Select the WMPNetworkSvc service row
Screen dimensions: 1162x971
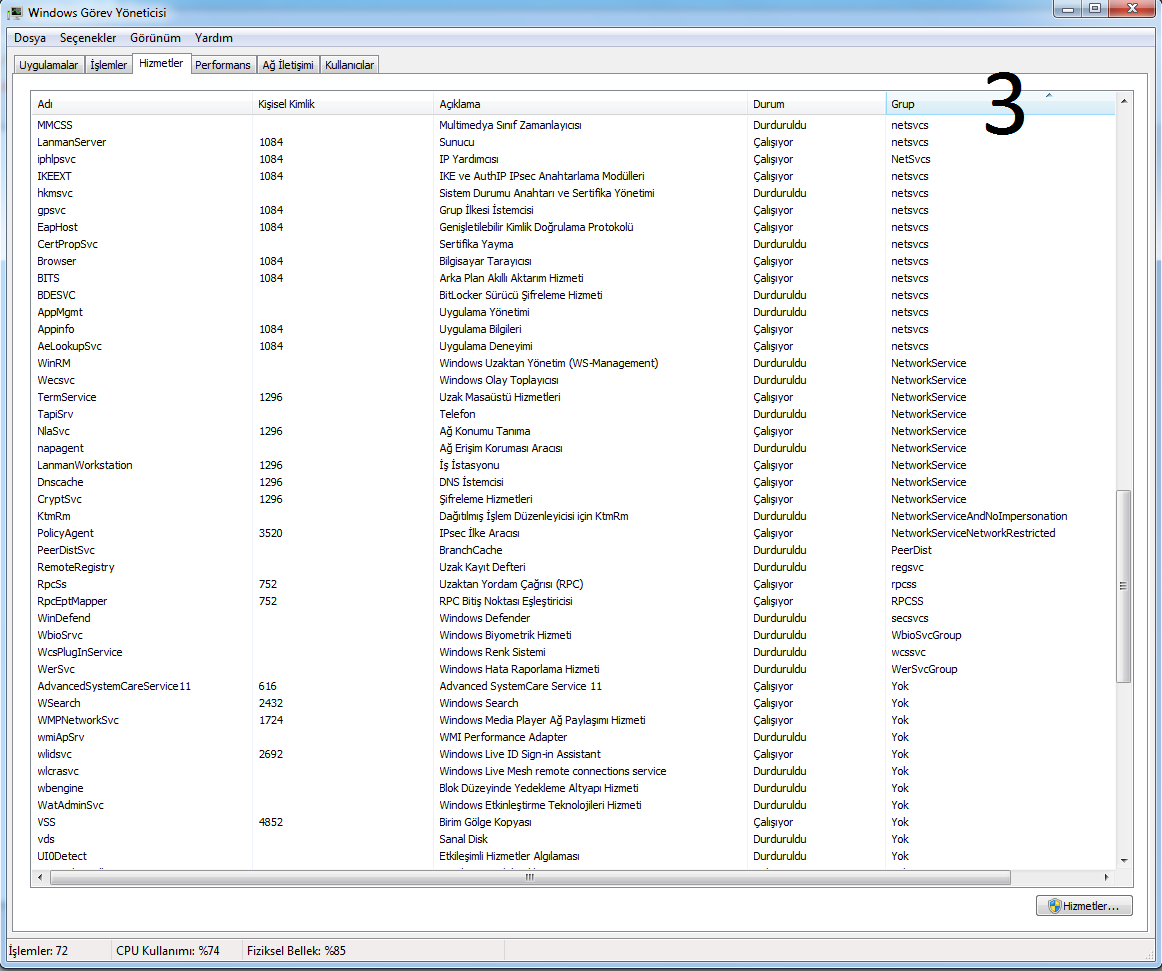tap(573, 720)
